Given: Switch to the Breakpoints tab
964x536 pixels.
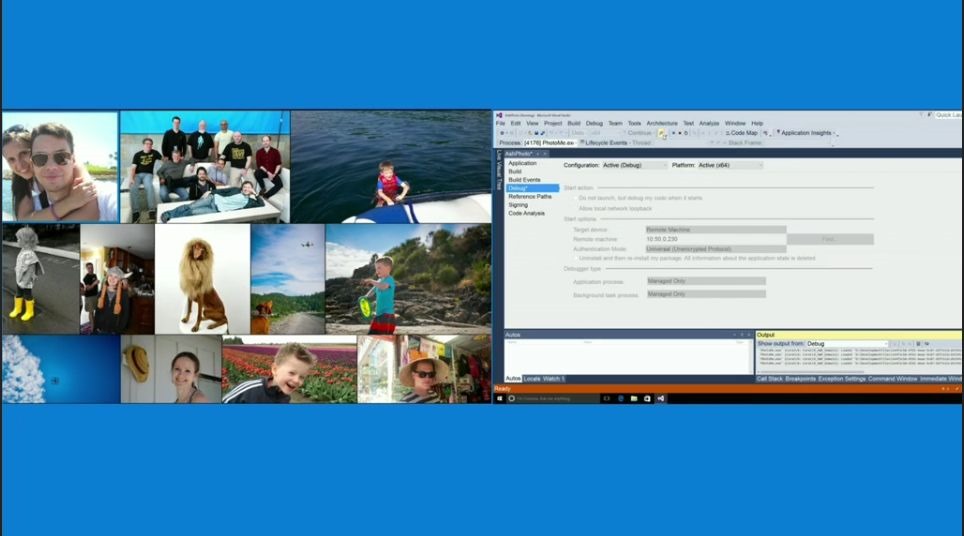Looking at the screenshot, I should [800, 379].
